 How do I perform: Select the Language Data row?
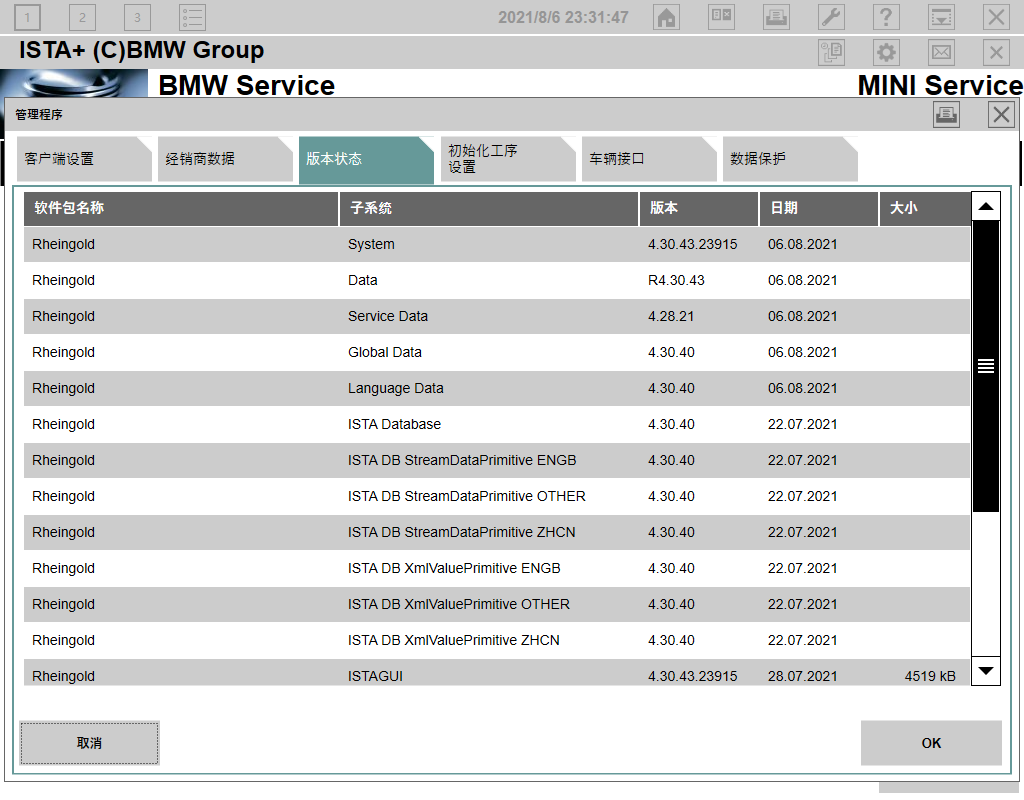497,388
